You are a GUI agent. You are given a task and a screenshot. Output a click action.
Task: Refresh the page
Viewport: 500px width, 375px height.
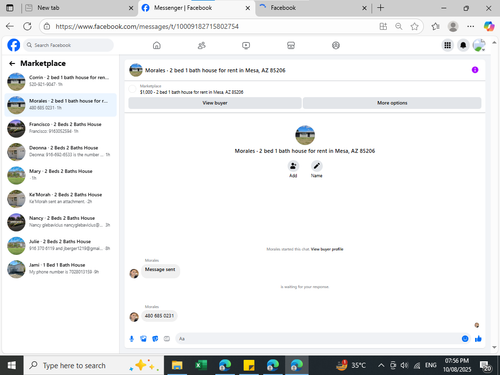pos(27,26)
